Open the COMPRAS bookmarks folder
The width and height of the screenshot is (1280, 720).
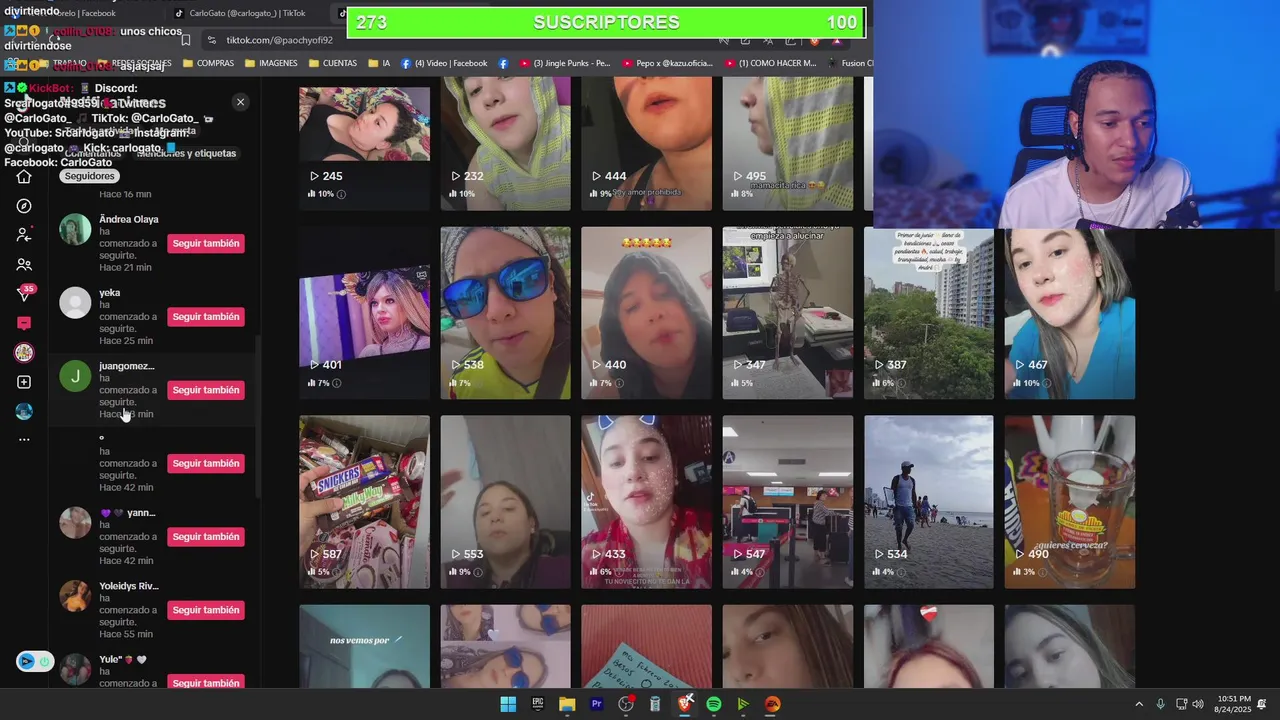(208, 63)
